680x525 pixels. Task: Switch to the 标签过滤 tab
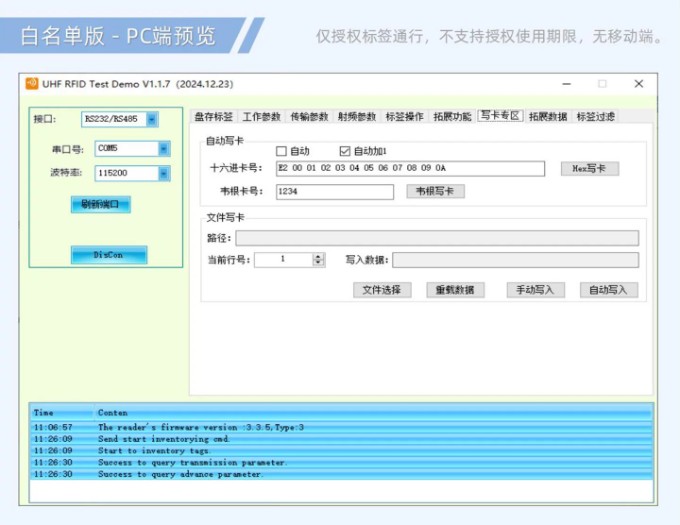[596, 117]
